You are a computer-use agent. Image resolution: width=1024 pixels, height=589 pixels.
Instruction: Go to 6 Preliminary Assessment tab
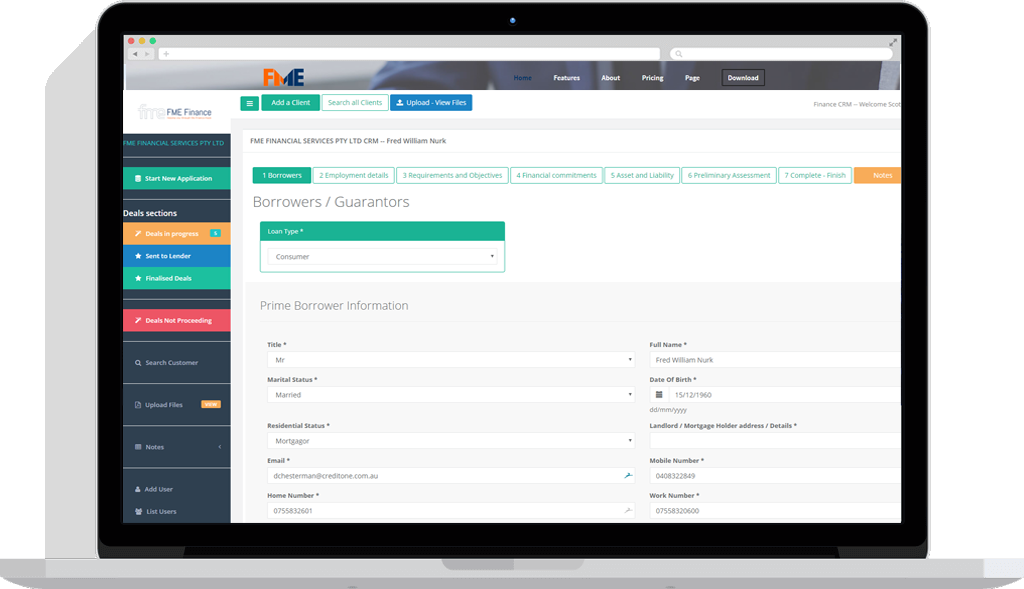(729, 176)
